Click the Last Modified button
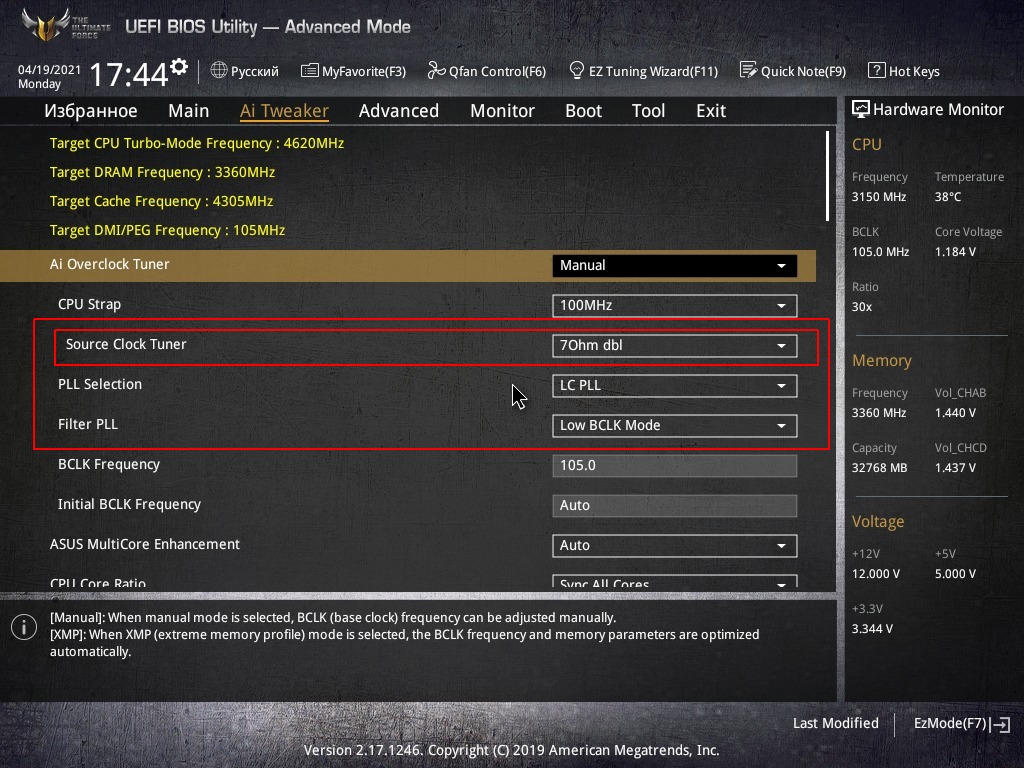 pos(835,724)
